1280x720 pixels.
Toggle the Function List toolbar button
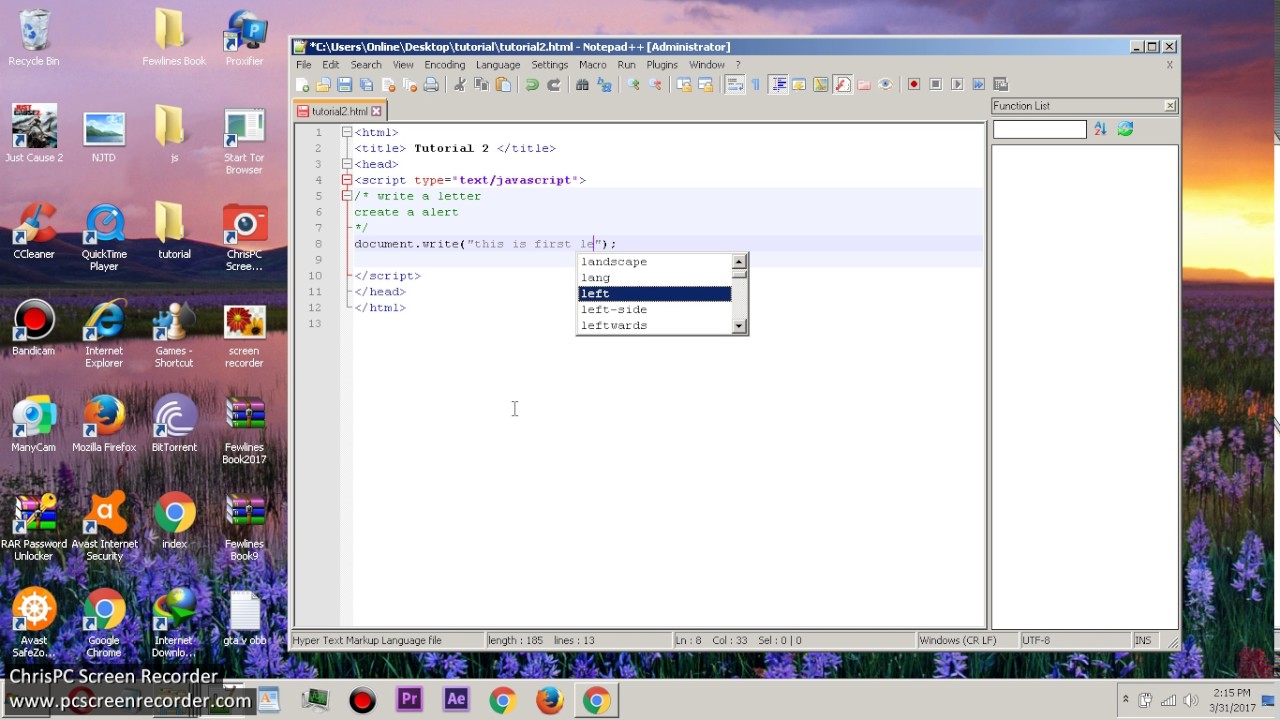tap(843, 85)
